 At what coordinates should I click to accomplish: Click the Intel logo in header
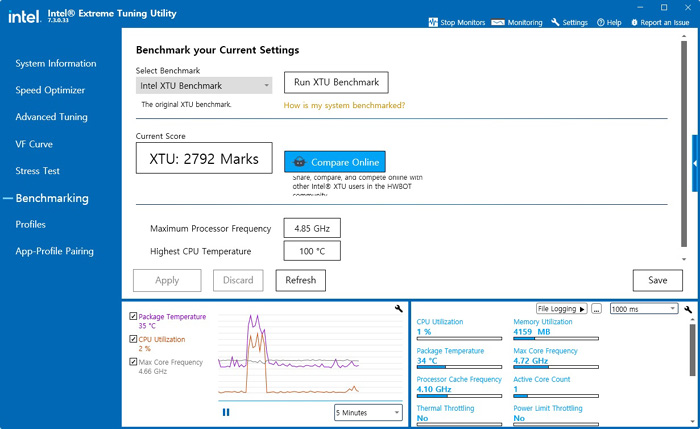(x=24, y=17)
